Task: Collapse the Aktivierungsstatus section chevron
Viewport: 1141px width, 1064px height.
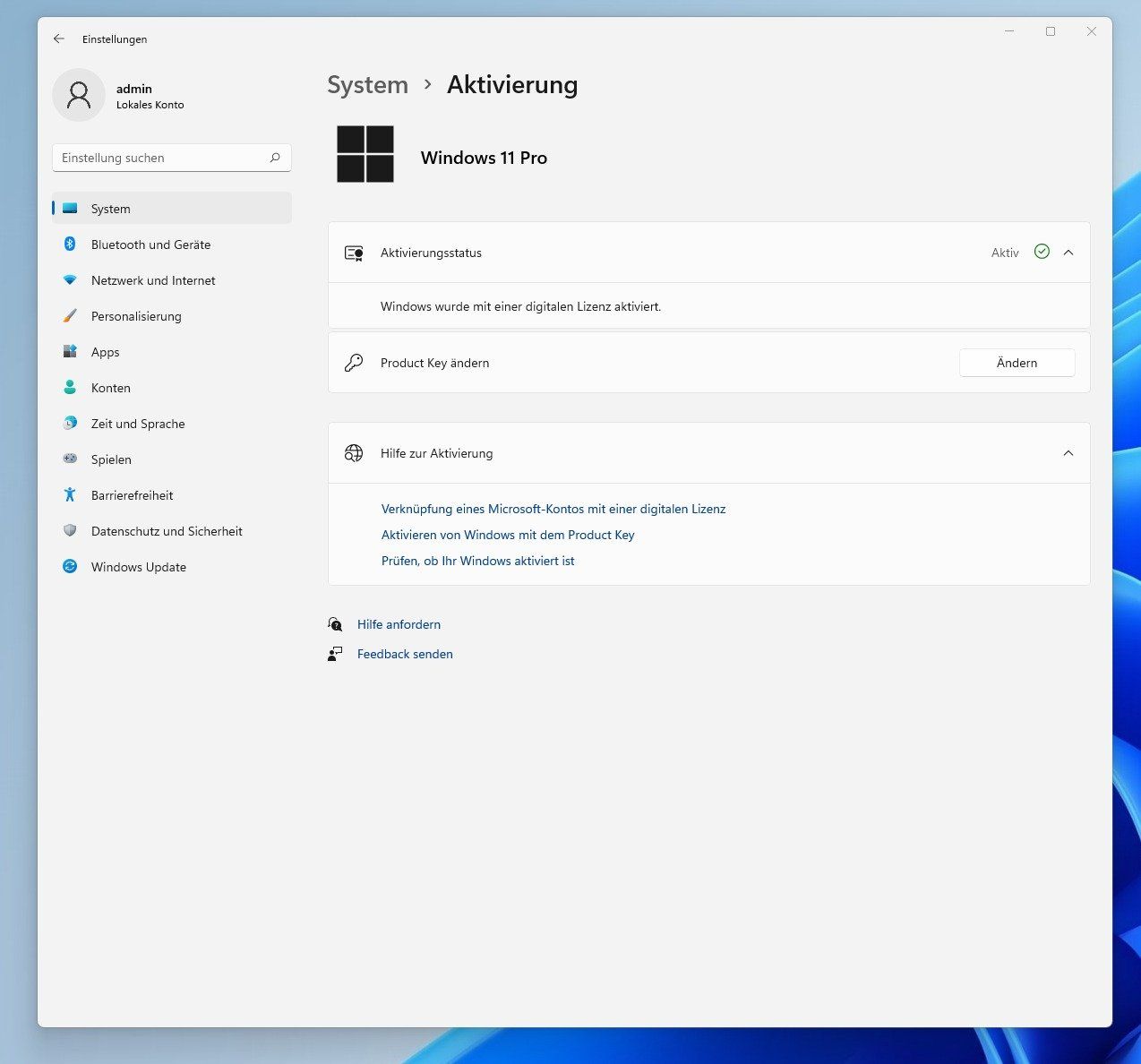Action: click(1068, 253)
